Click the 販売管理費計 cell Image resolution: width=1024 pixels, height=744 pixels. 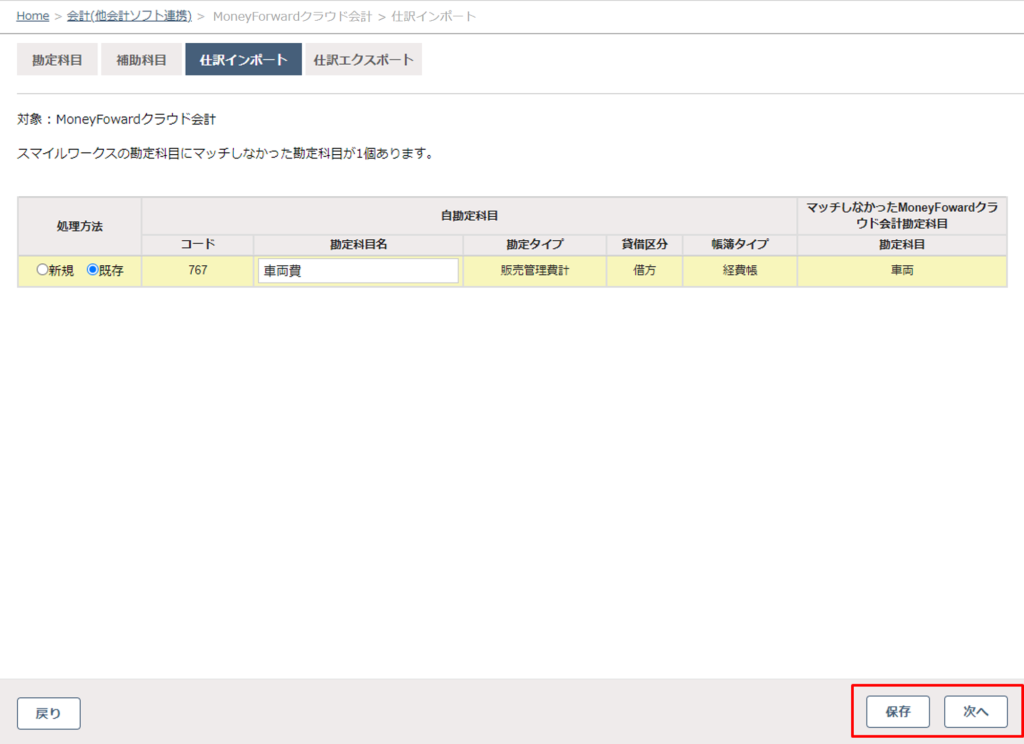(535, 270)
